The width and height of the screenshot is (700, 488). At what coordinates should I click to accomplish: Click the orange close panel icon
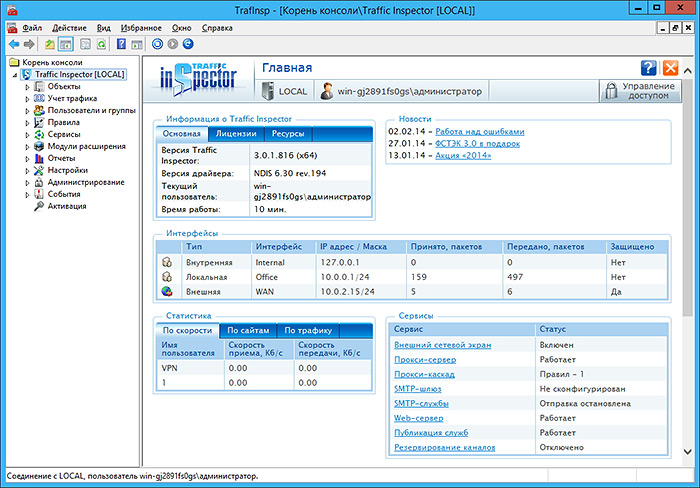(x=671, y=68)
